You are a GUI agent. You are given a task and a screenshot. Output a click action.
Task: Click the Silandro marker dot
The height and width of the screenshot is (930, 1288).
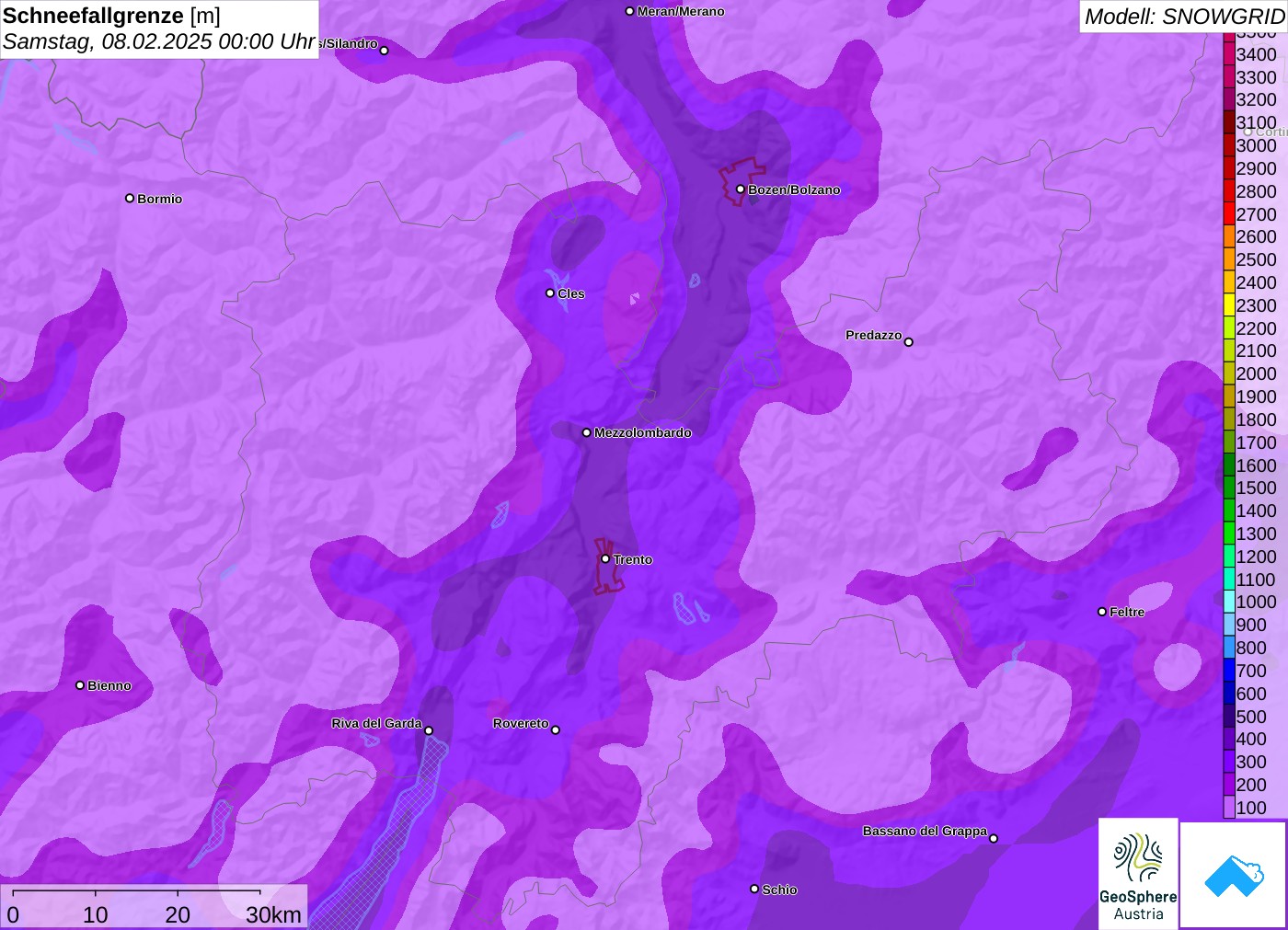point(385,51)
